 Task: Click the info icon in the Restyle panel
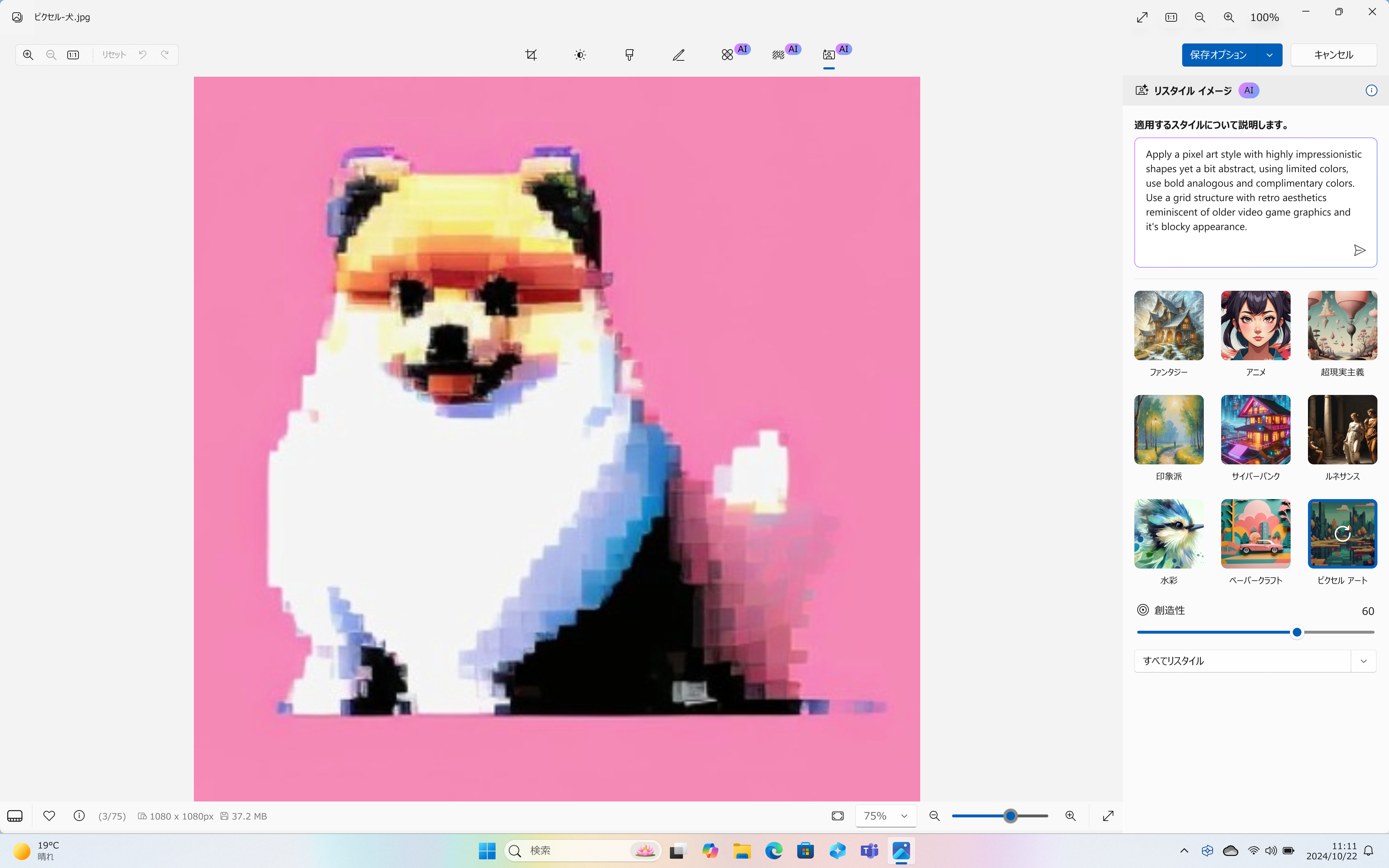pyautogui.click(x=1371, y=91)
